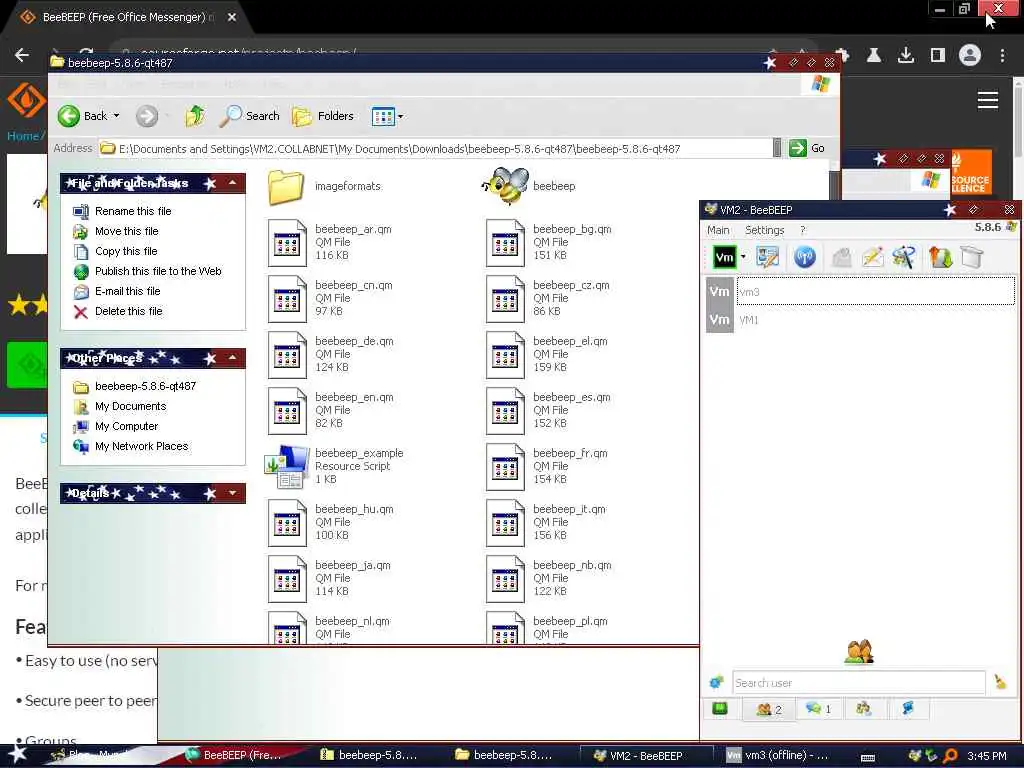1024x768 pixels.
Task: Switch to the users tab showing 2
Action: coord(769,709)
